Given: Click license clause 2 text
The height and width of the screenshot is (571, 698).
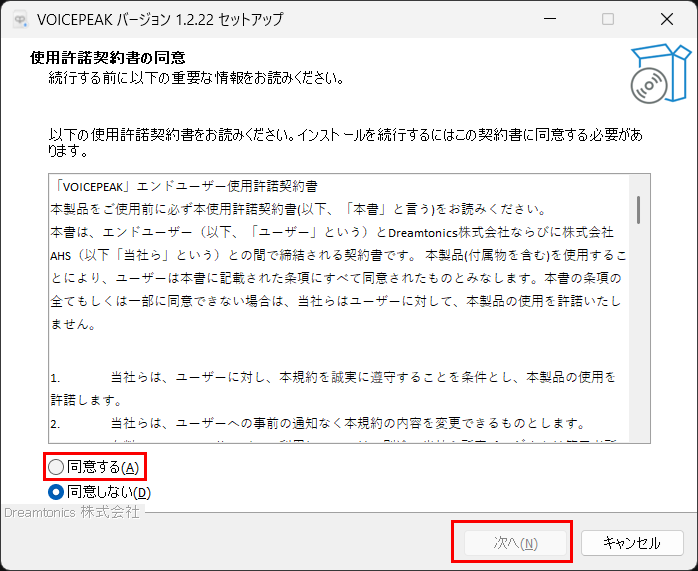Looking at the screenshot, I should (x=318, y=423).
